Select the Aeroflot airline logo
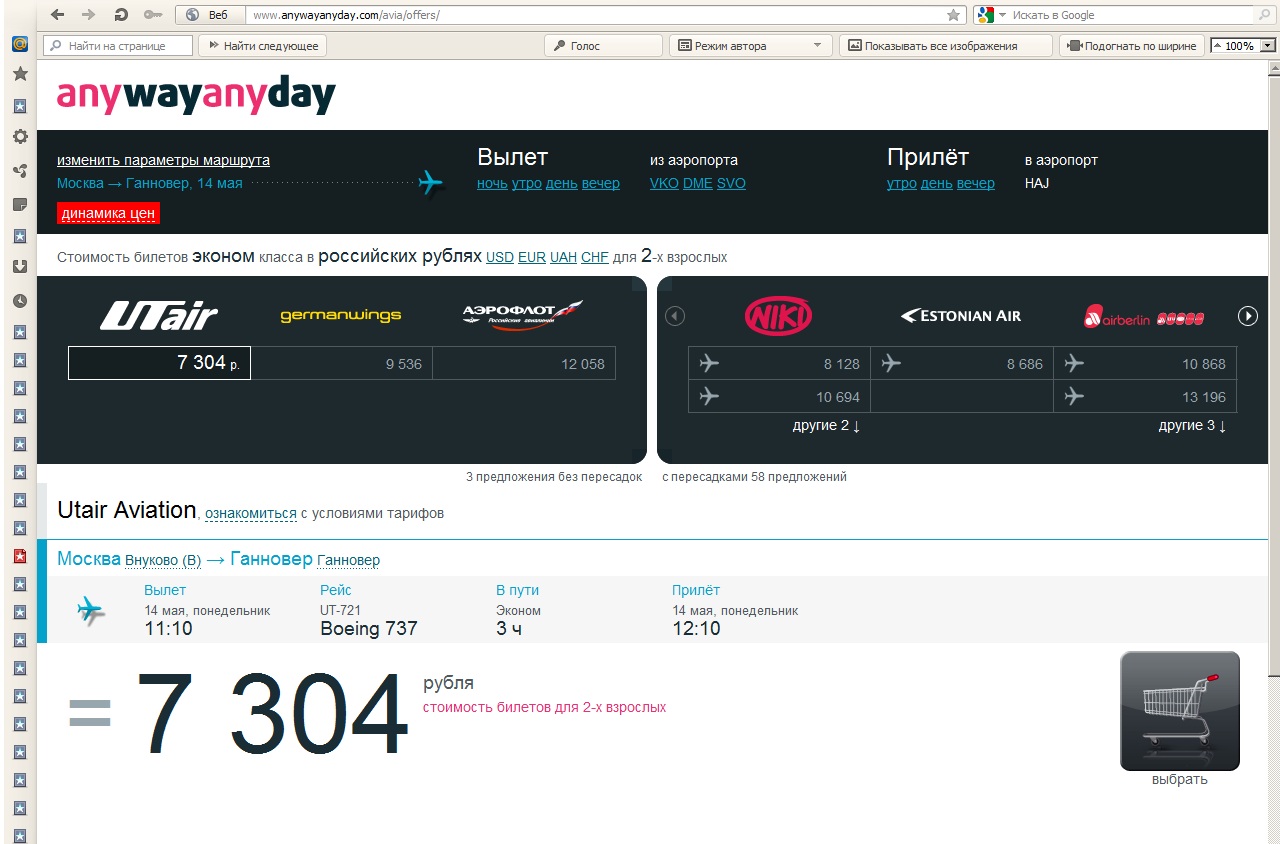Screen dimensions: 1280x844 (523, 315)
